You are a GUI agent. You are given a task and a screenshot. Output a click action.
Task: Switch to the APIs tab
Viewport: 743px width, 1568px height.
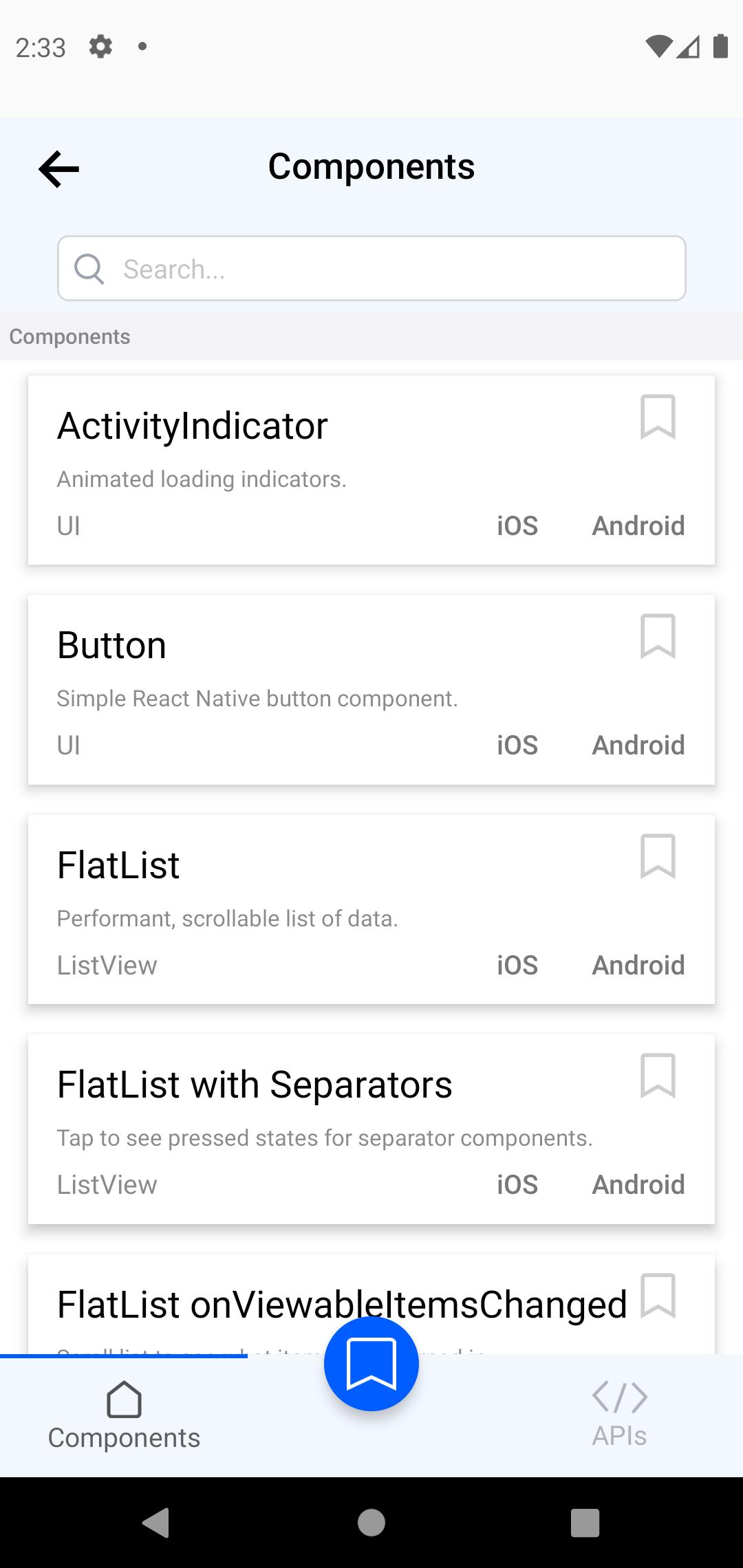click(619, 1435)
